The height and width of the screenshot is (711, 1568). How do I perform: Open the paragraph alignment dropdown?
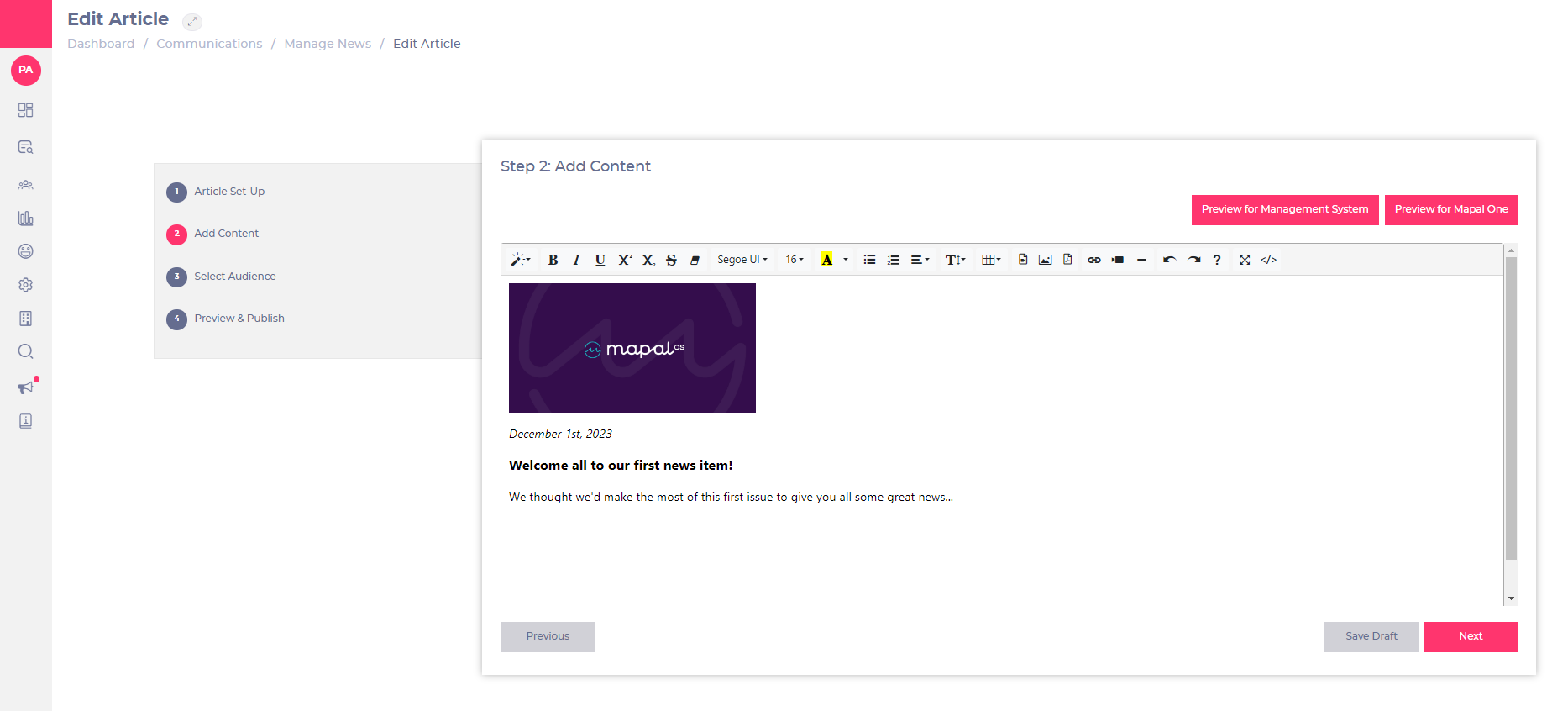pyautogui.click(x=920, y=260)
